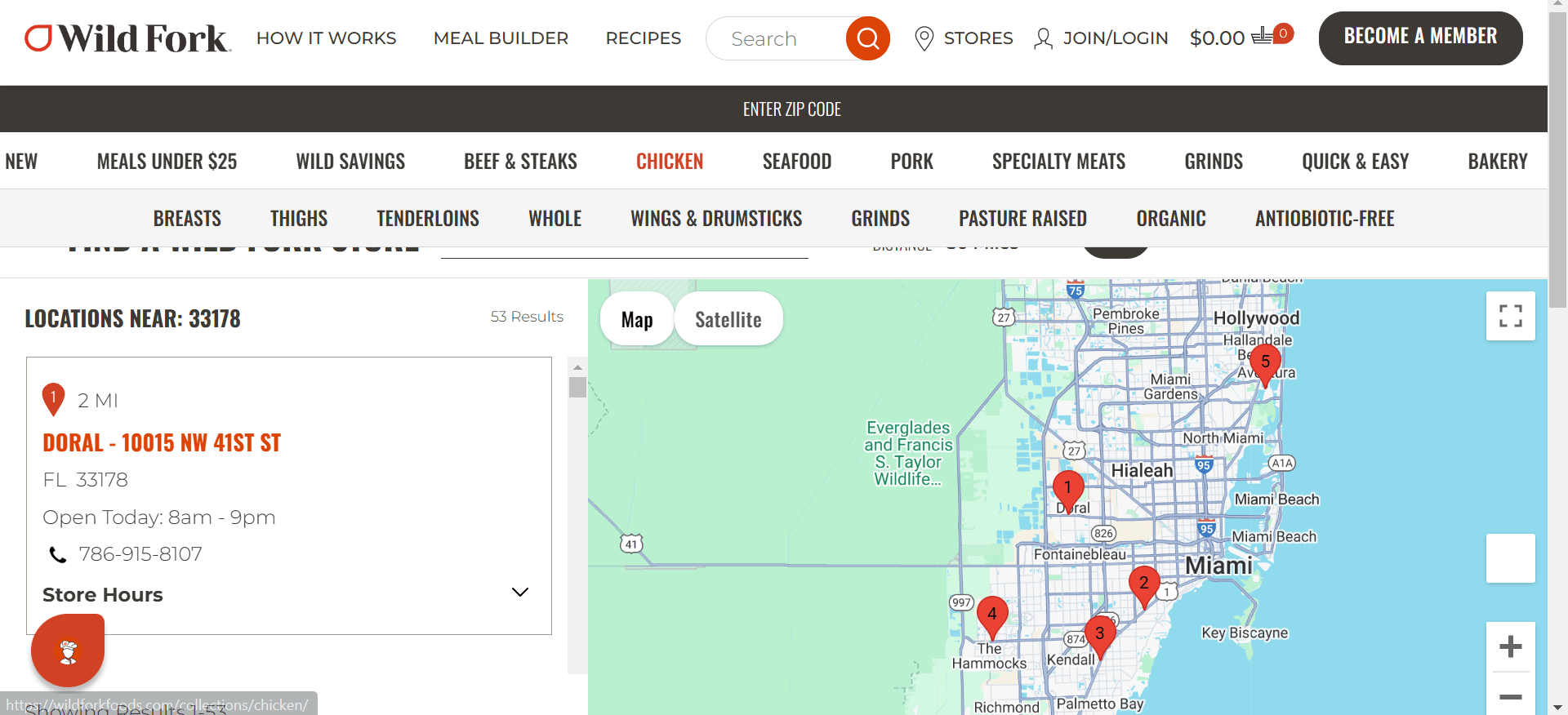Switch map to Map view
The height and width of the screenshot is (715, 1568).
tap(636, 319)
